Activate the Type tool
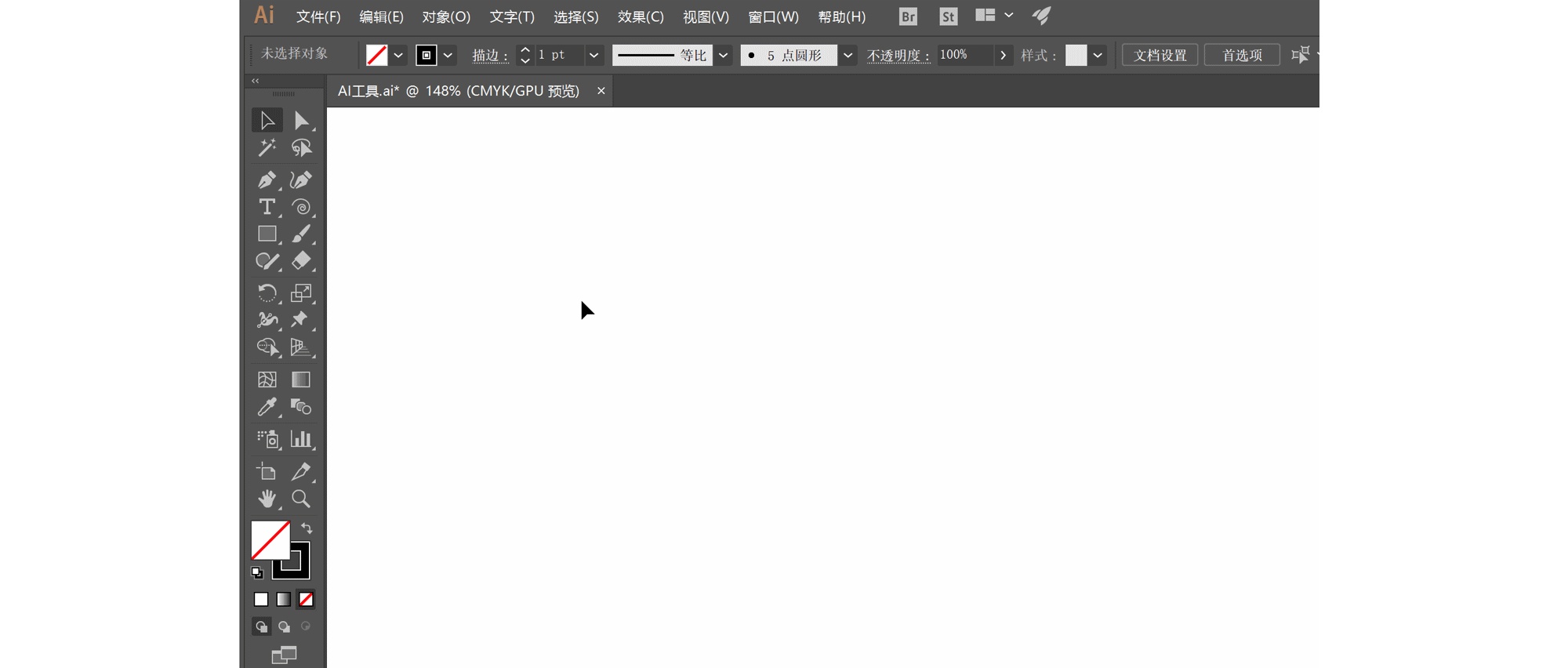This screenshot has width=1568, height=668. [267, 207]
